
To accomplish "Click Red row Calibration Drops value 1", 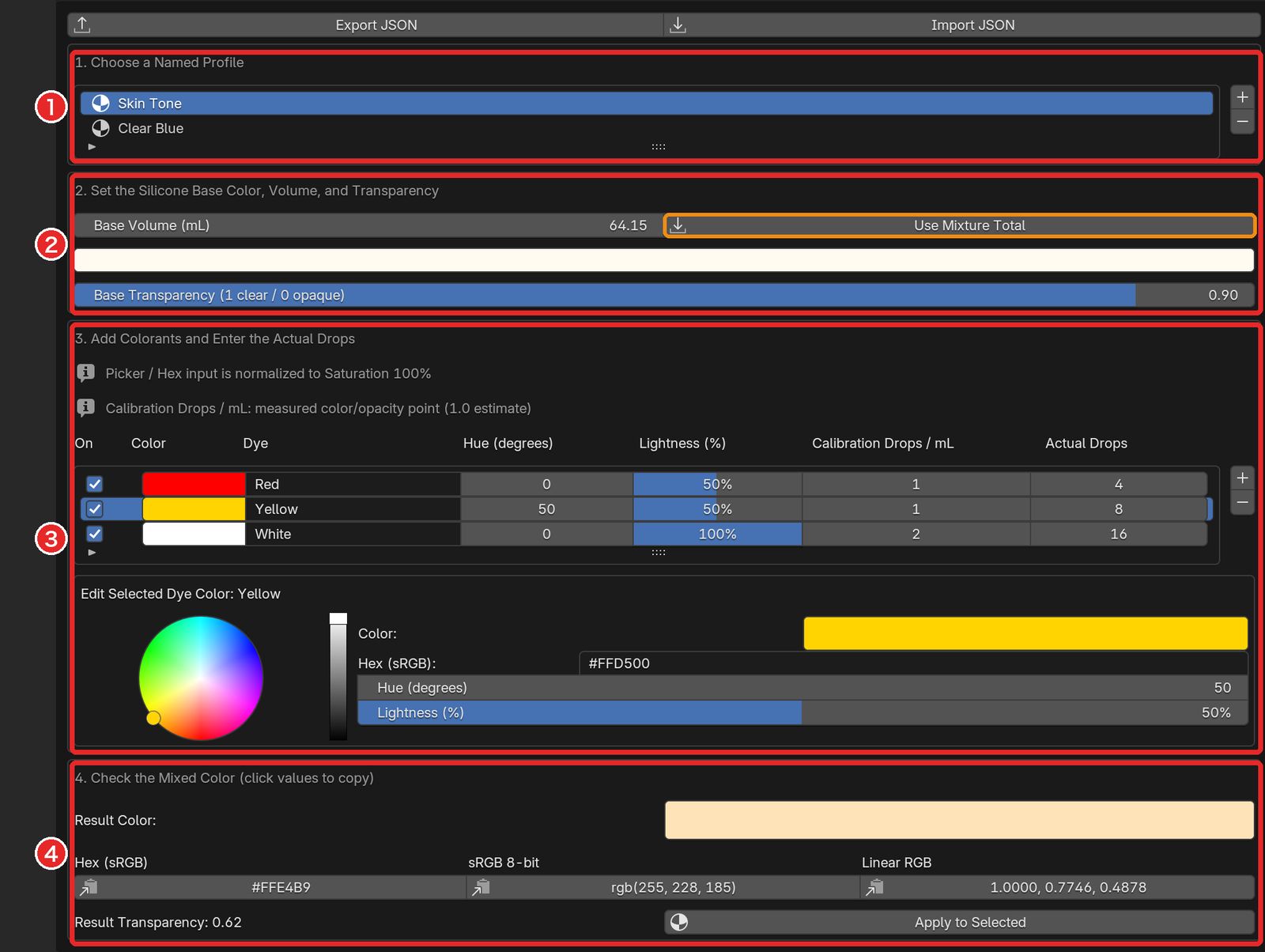I will pos(916,484).
